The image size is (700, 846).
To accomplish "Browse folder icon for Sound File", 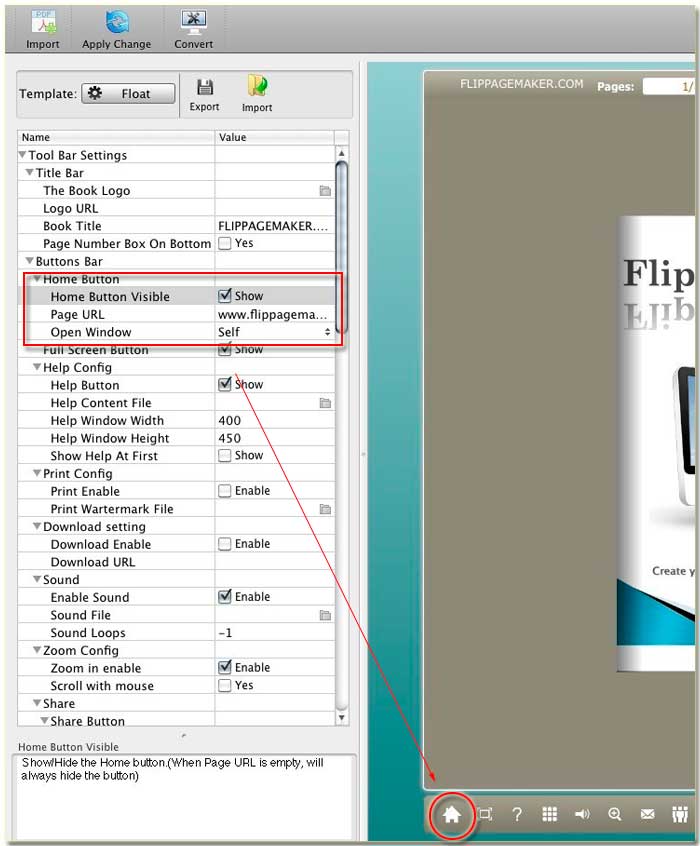I will tap(325, 616).
